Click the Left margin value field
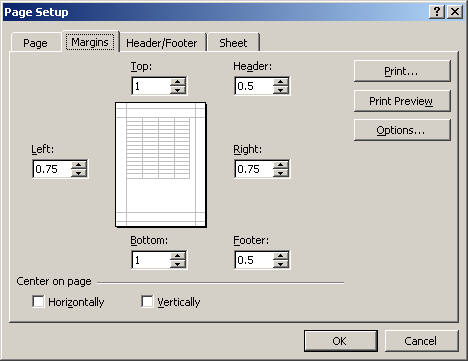 [52, 169]
